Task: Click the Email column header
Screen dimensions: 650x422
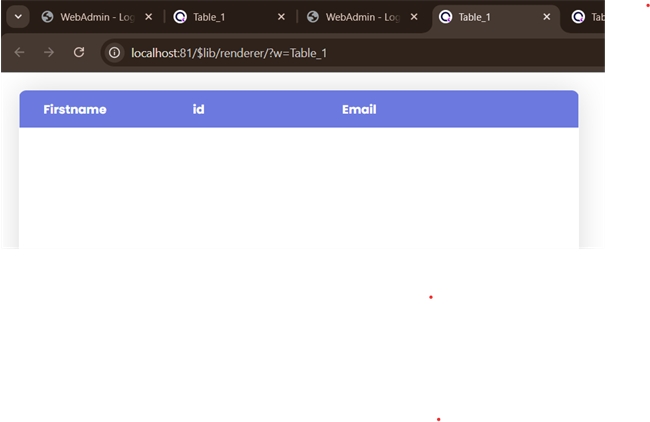Action: point(359,109)
